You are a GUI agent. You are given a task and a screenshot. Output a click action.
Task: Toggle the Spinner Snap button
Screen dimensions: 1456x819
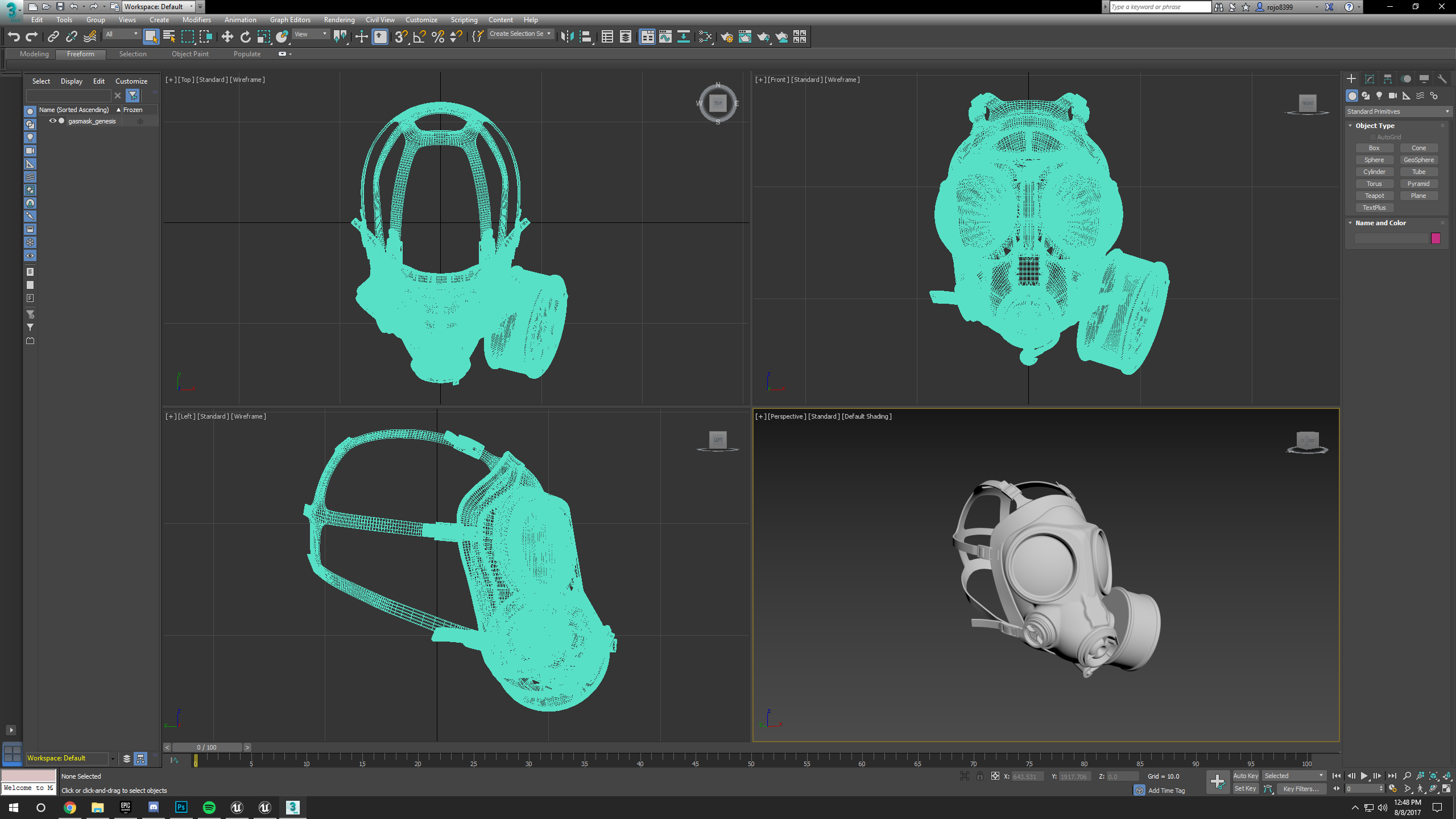456,37
